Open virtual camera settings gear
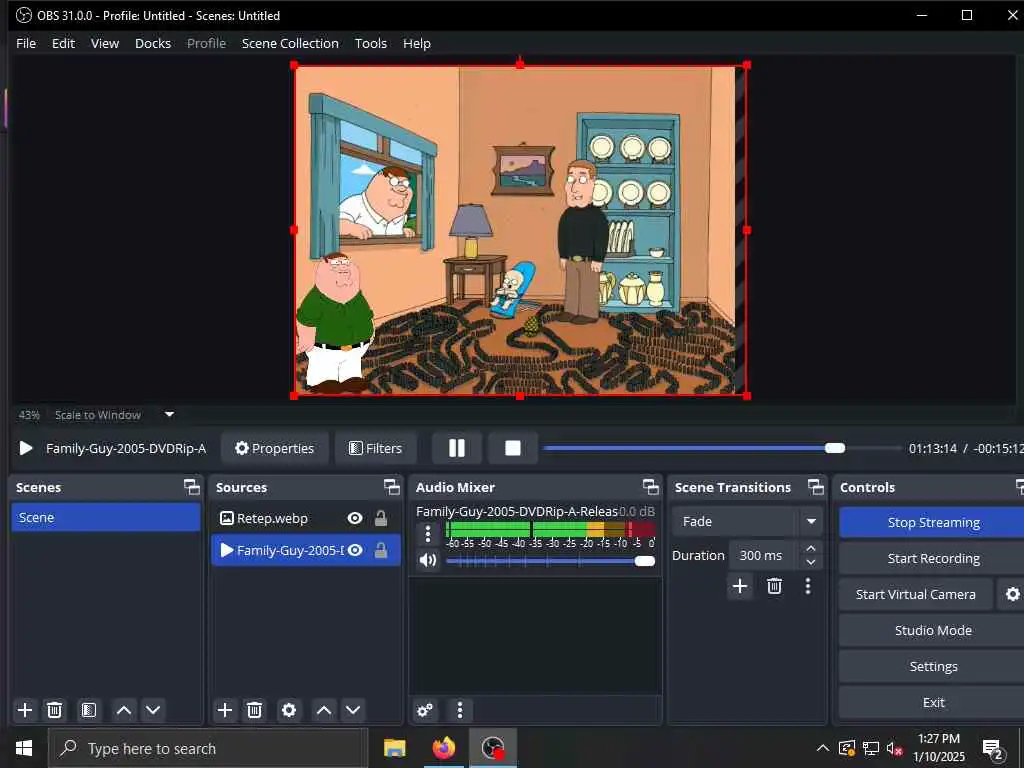This screenshot has width=1024, height=768. 1012,594
